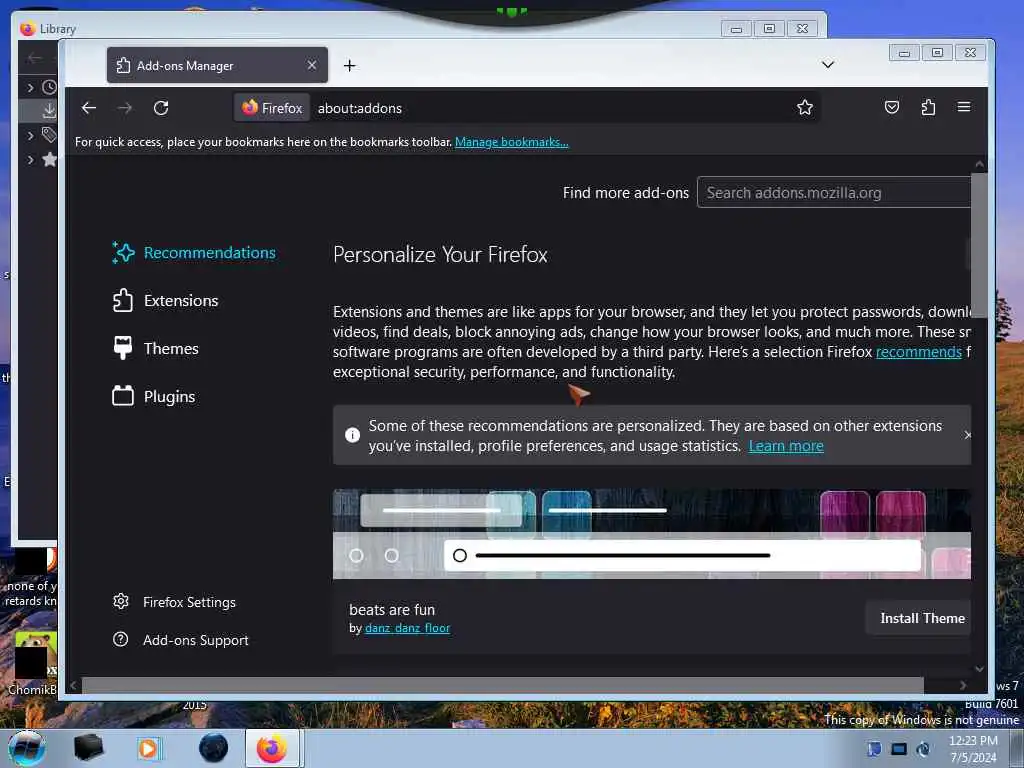
Task: Click the Firefox identity box in the address bar
Action: click(272, 108)
